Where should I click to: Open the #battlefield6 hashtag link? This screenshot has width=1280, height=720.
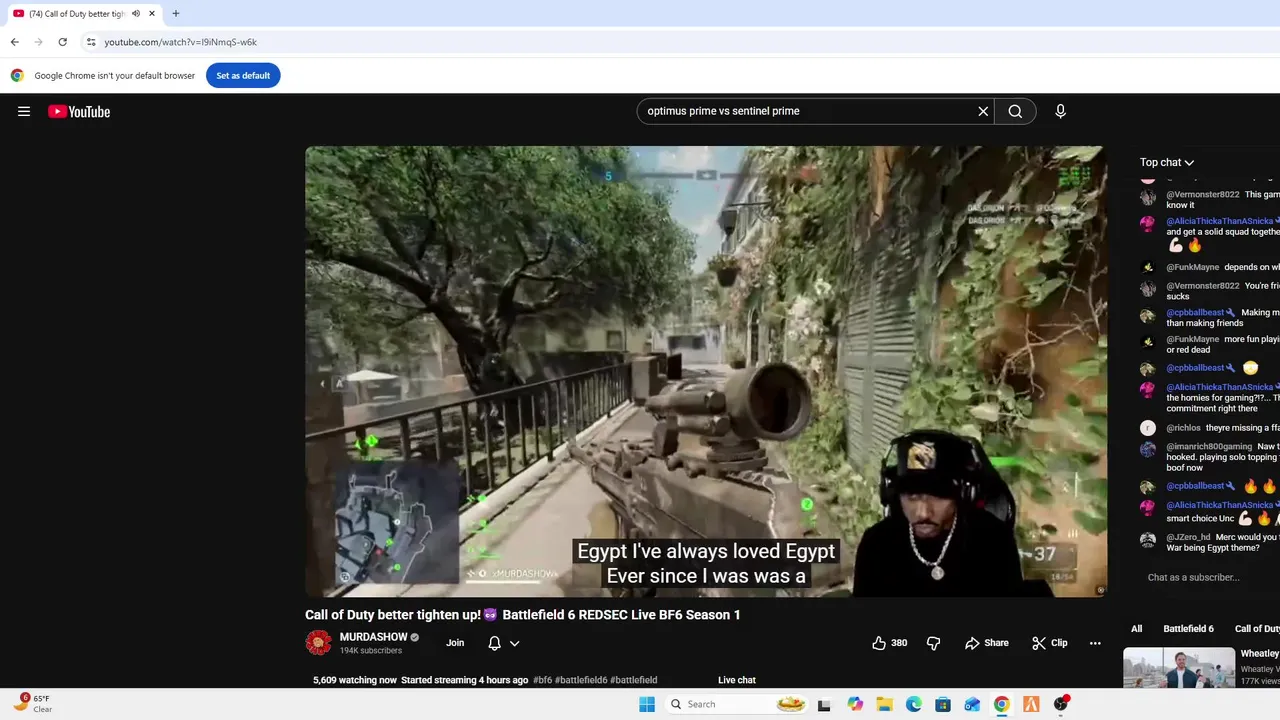click(x=581, y=680)
